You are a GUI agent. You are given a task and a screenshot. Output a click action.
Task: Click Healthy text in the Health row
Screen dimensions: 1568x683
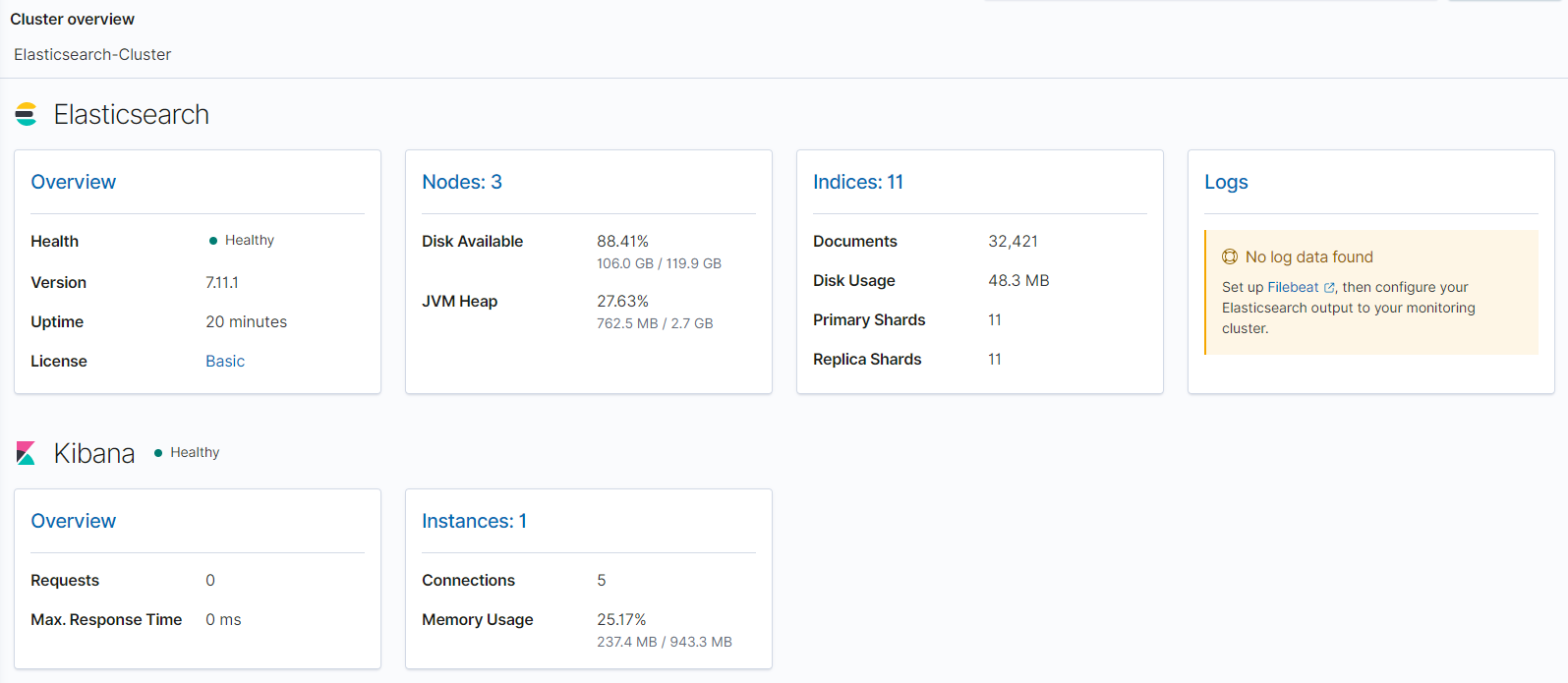point(250,240)
